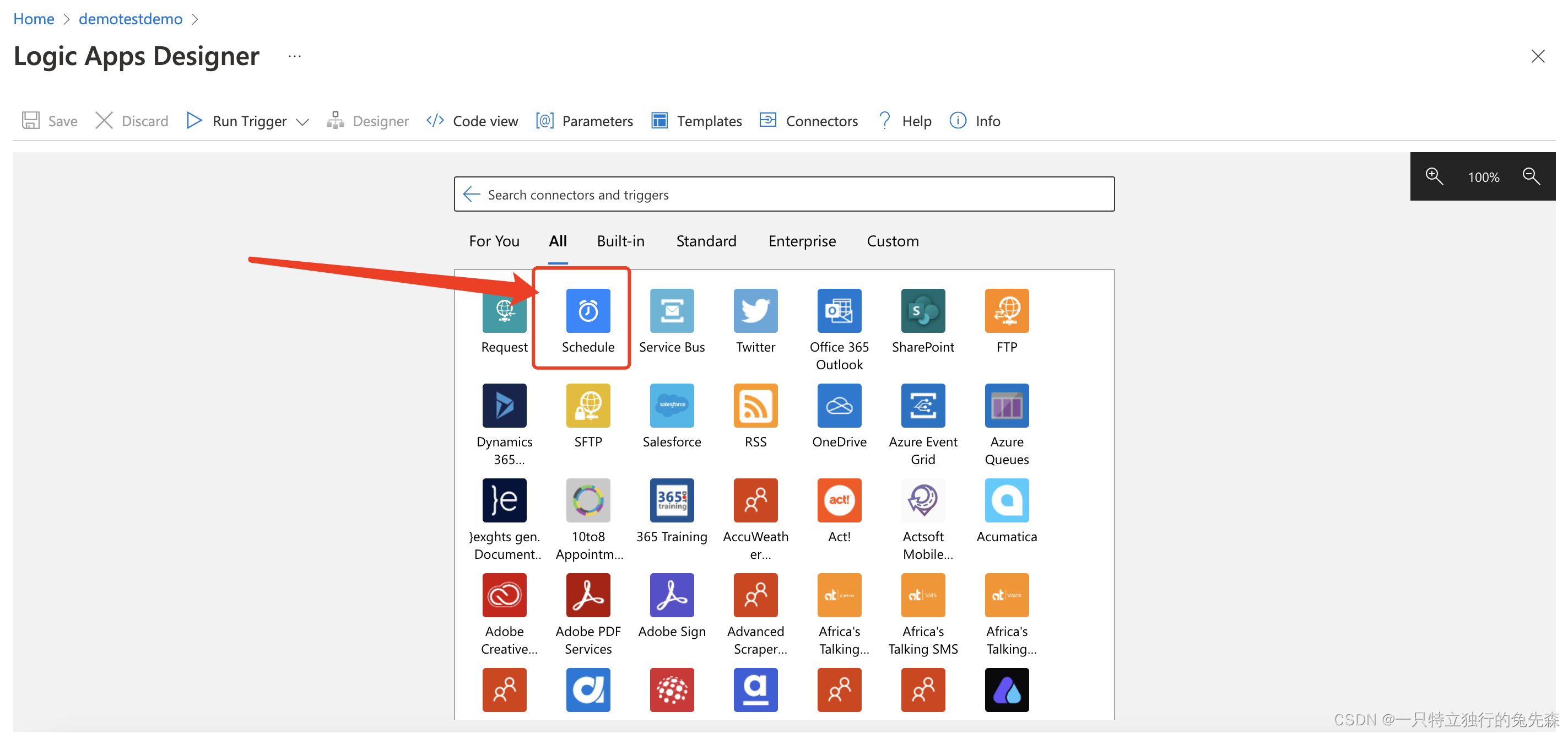Click the zoom in magnifier
1568x733 pixels.
click(x=1434, y=176)
